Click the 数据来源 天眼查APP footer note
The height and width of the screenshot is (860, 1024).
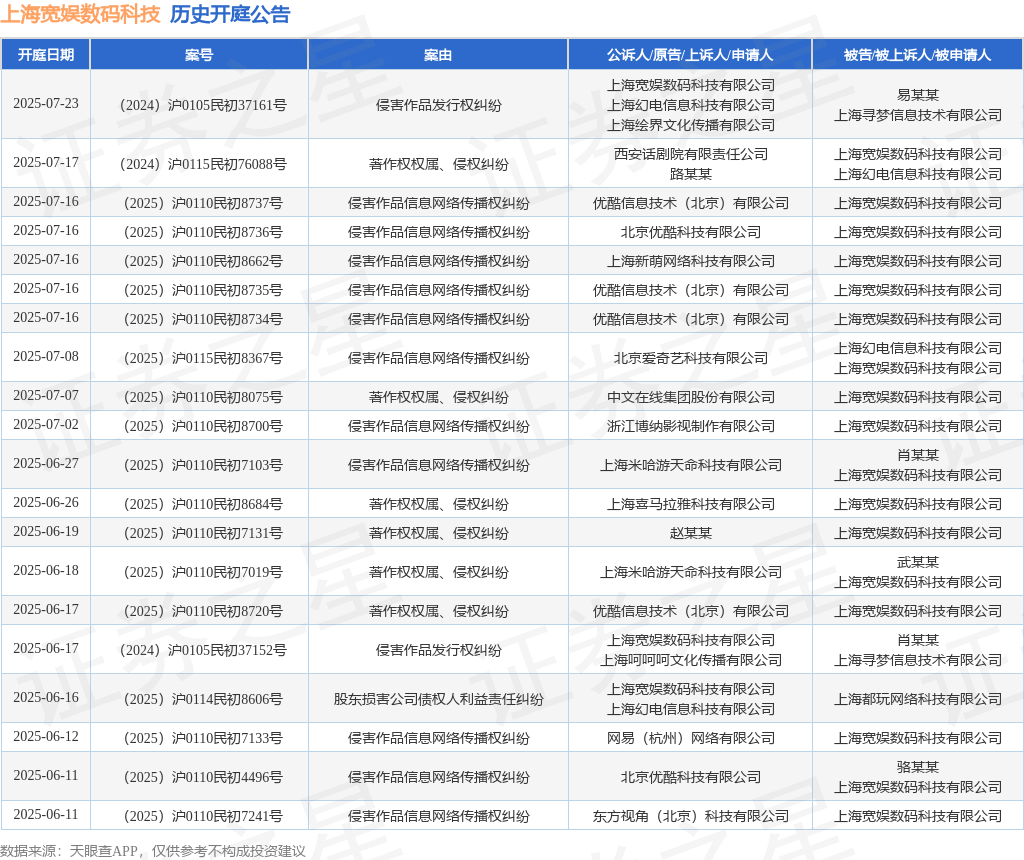coord(153,851)
